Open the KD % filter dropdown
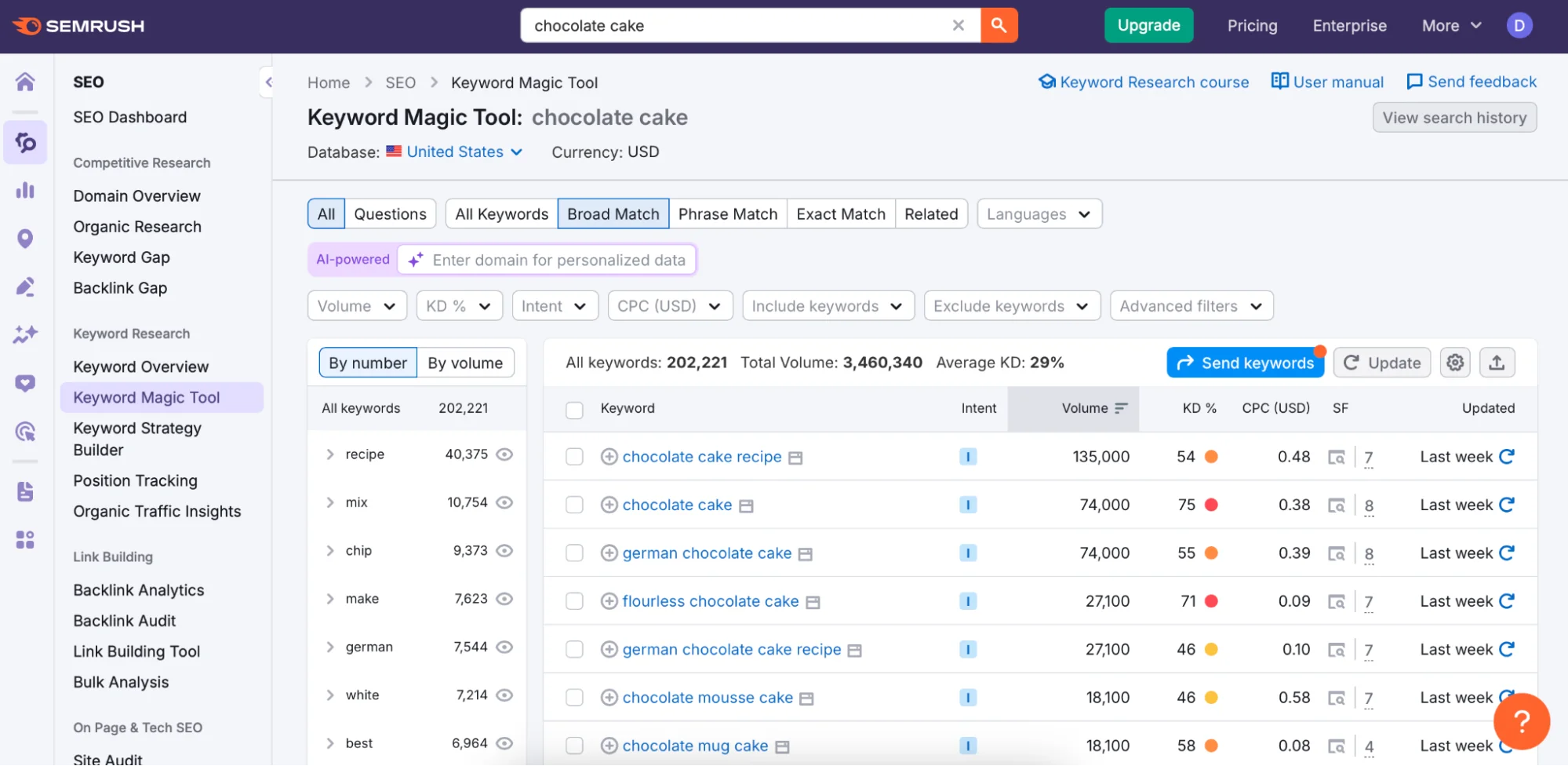1568x766 pixels. click(x=459, y=306)
